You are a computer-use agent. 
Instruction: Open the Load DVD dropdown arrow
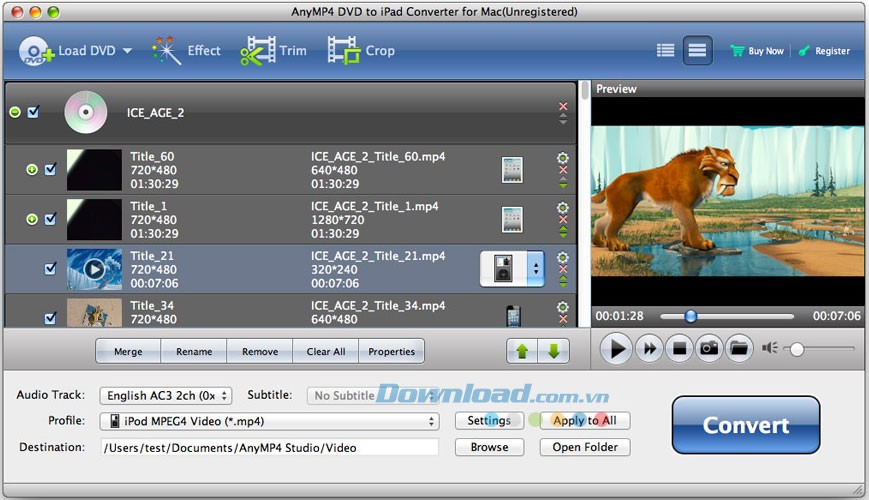click(127, 51)
